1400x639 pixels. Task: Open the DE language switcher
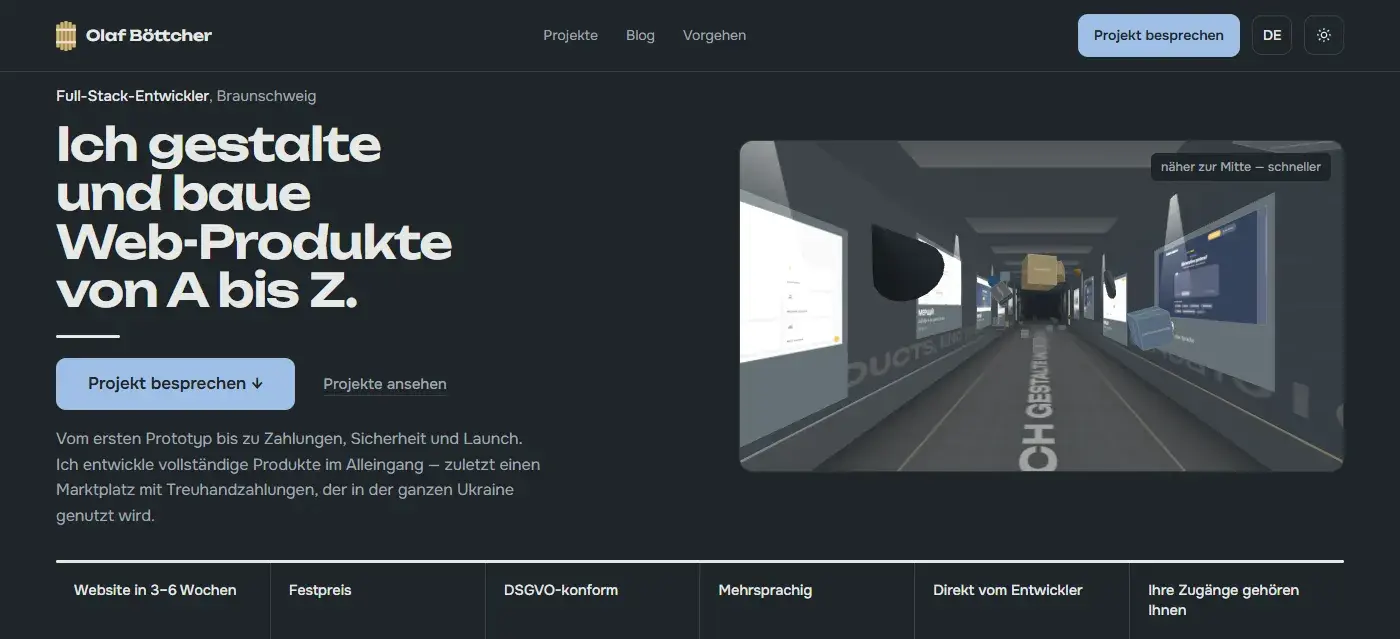(1272, 35)
